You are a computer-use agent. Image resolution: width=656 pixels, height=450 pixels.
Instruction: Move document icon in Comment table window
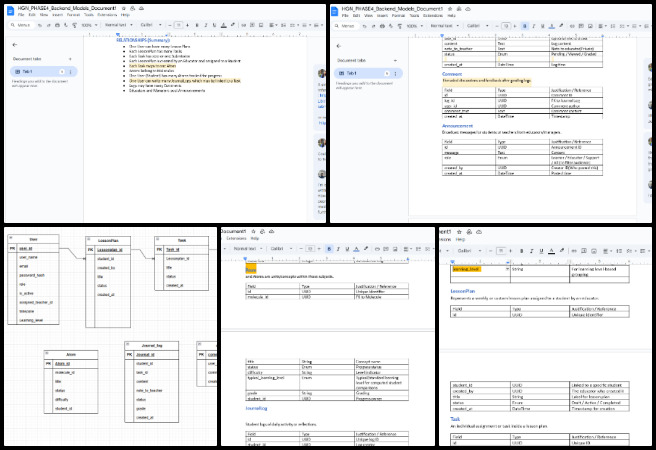459,8
